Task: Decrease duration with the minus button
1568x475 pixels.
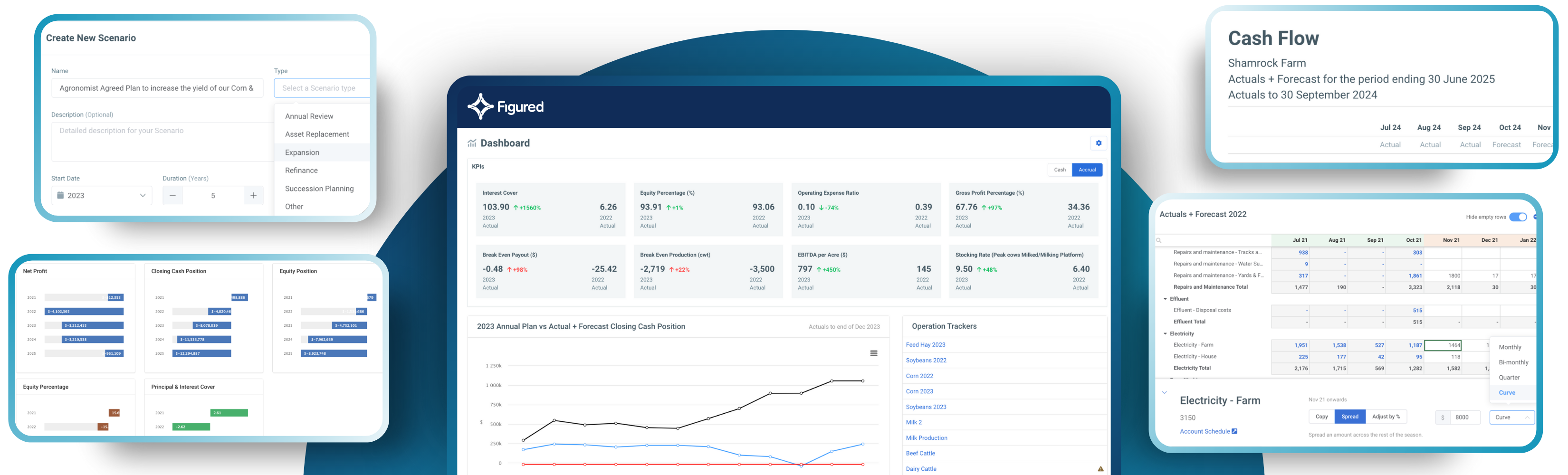Action: (172, 195)
